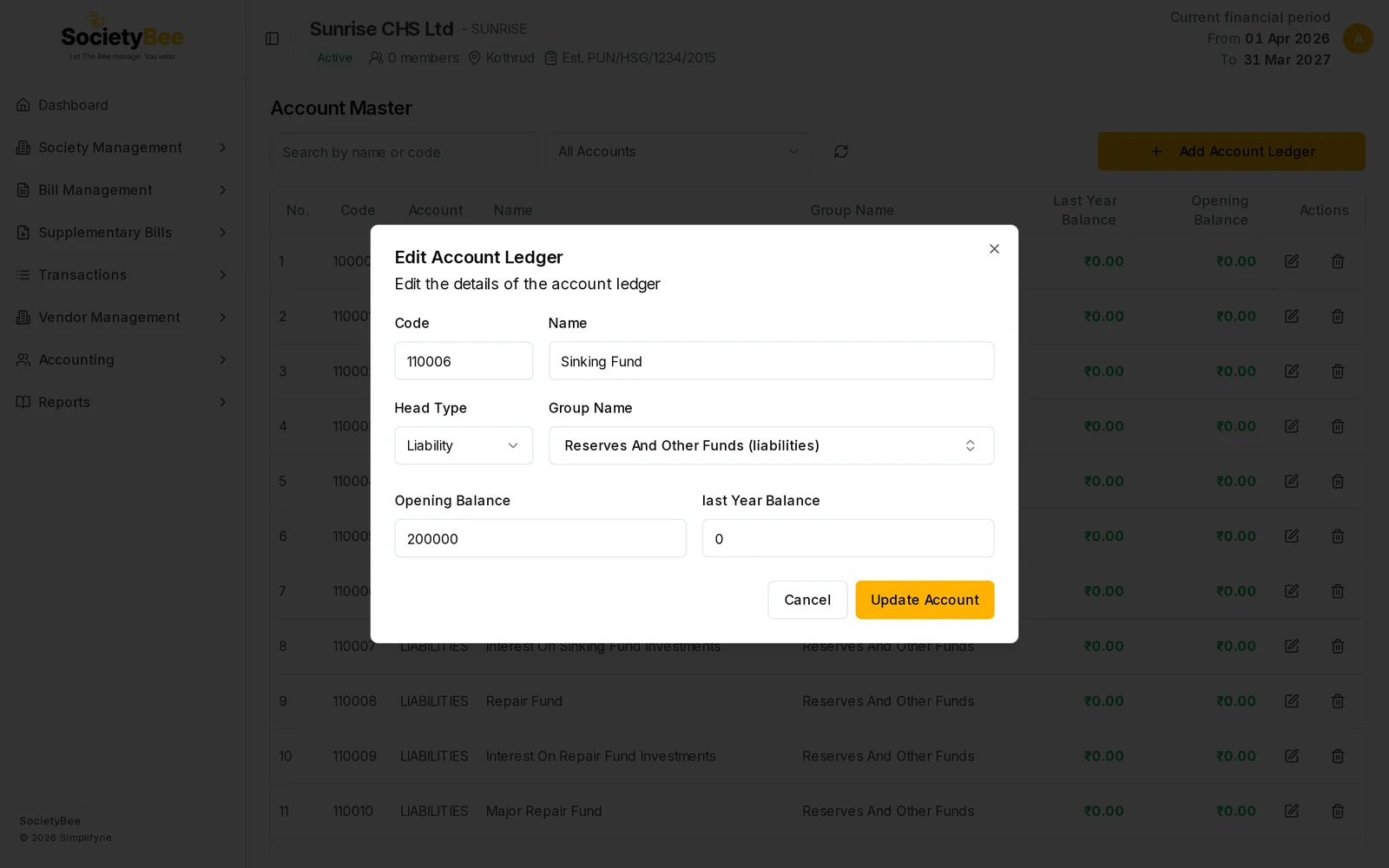Open All Accounts filter dropdown
Screen dimensions: 1389x868
[x=680, y=151]
